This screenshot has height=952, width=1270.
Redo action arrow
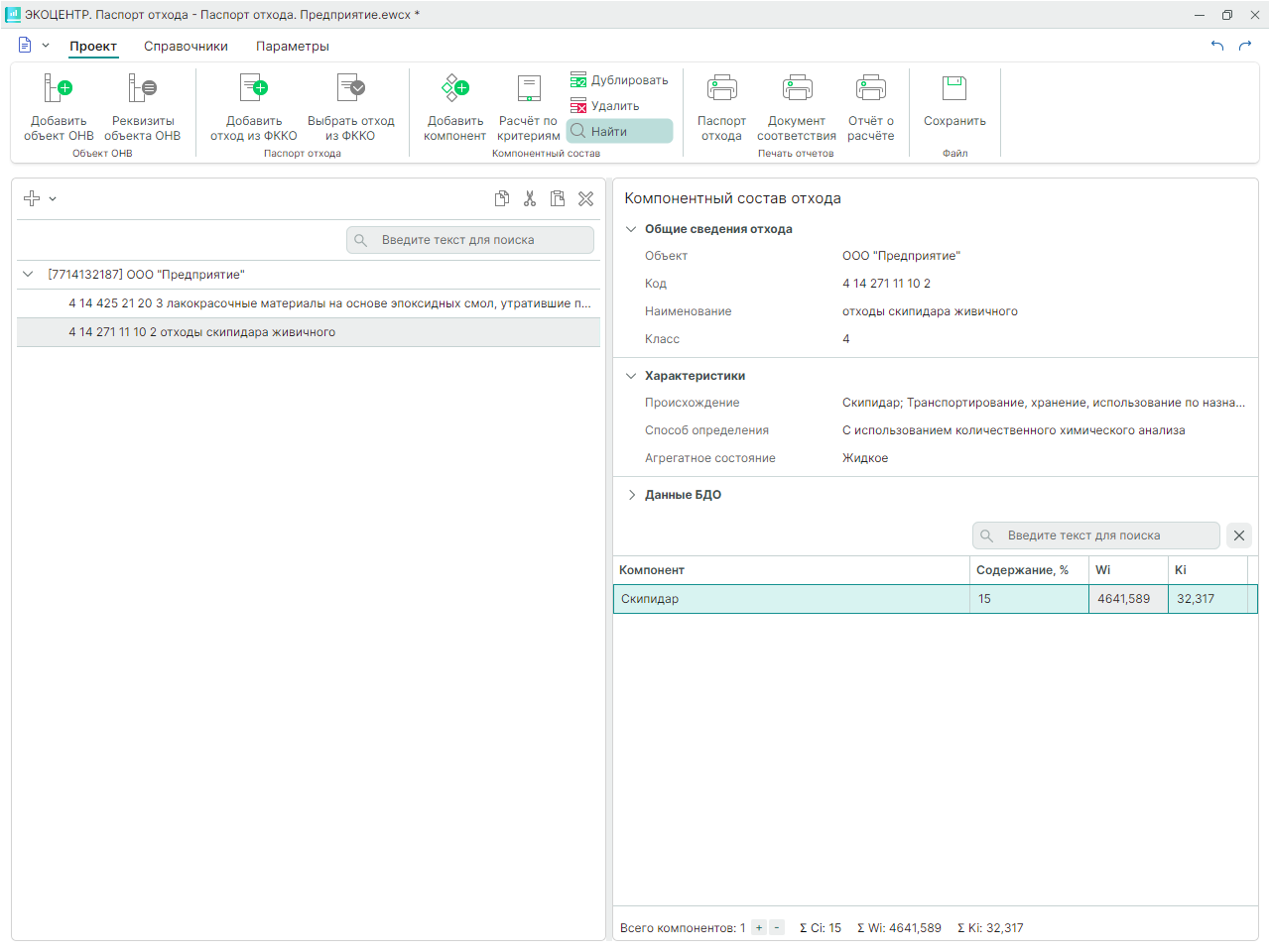tap(1245, 46)
